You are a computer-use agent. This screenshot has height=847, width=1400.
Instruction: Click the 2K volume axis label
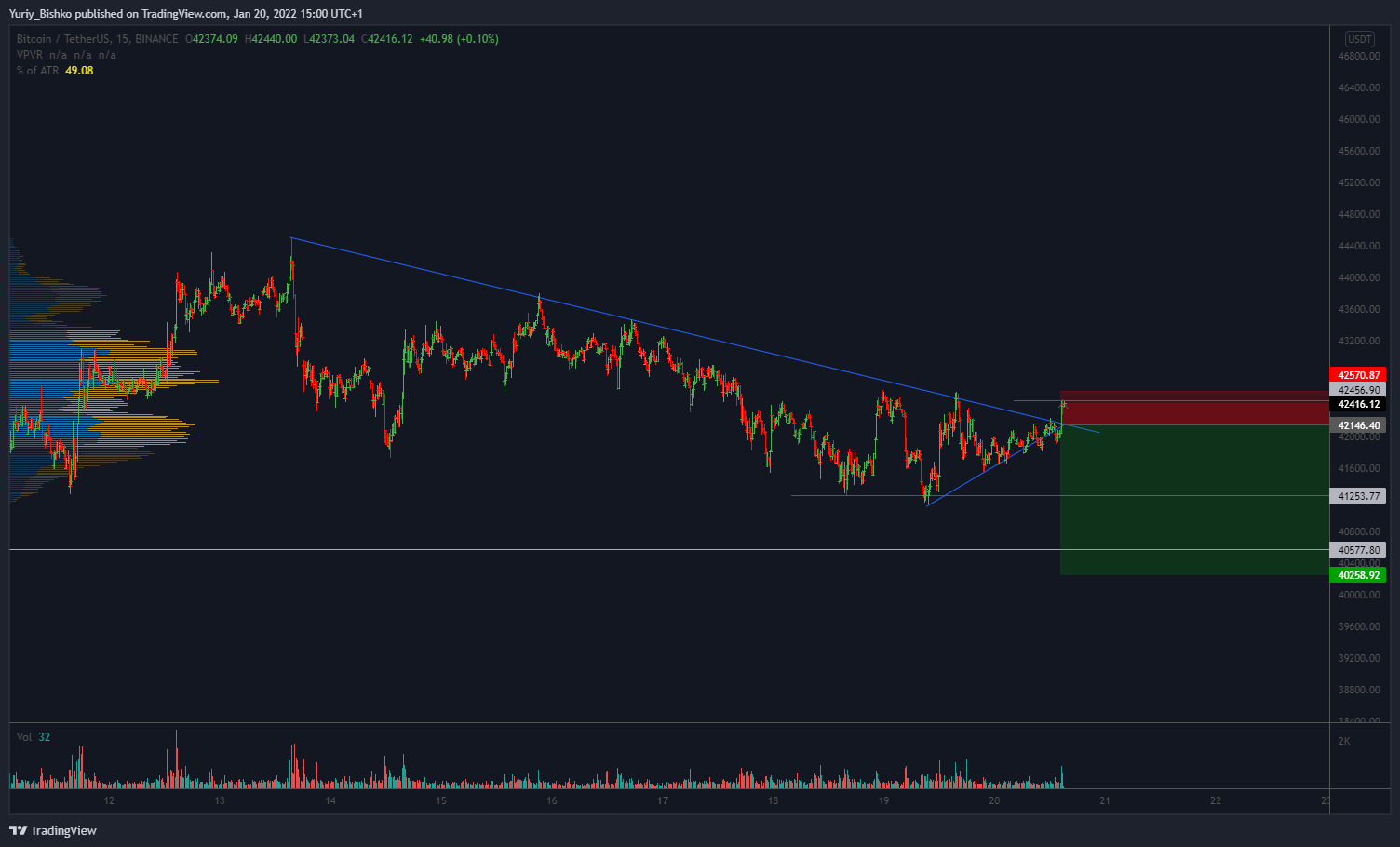tap(1344, 741)
